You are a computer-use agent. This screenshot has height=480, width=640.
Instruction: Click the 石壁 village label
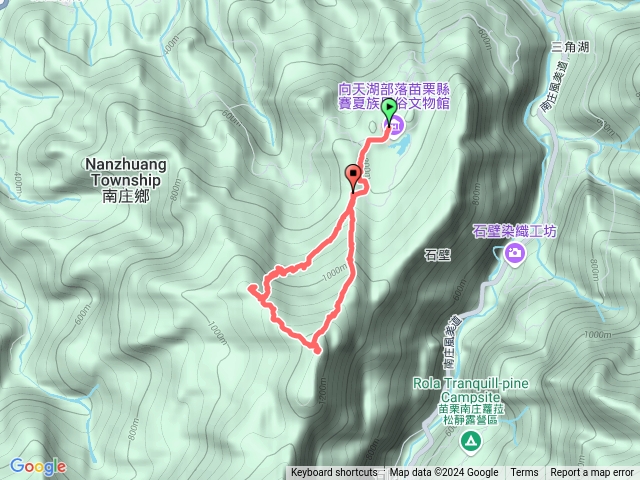[438, 255]
